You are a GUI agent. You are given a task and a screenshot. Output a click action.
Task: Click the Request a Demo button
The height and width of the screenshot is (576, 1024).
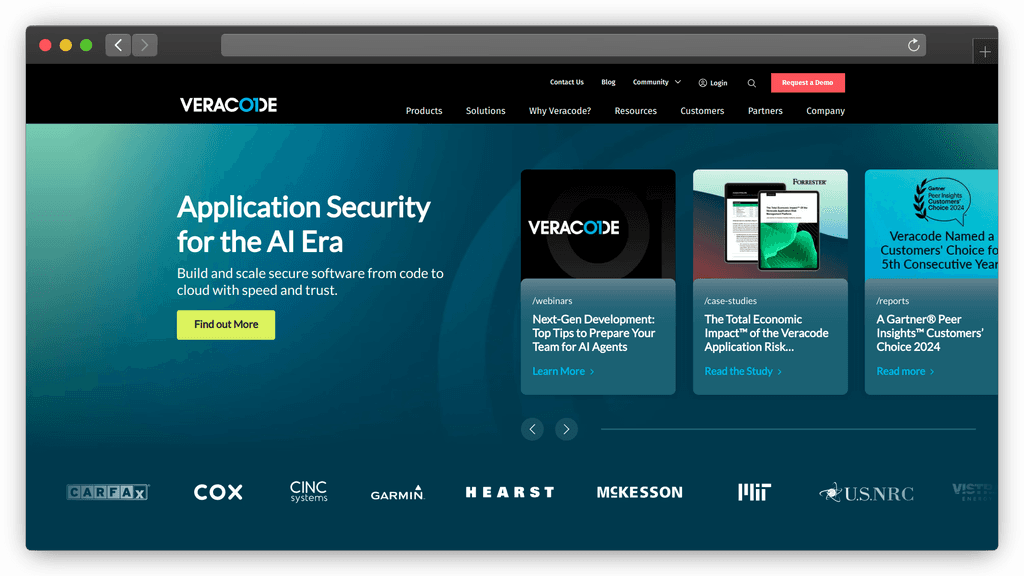[808, 82]
